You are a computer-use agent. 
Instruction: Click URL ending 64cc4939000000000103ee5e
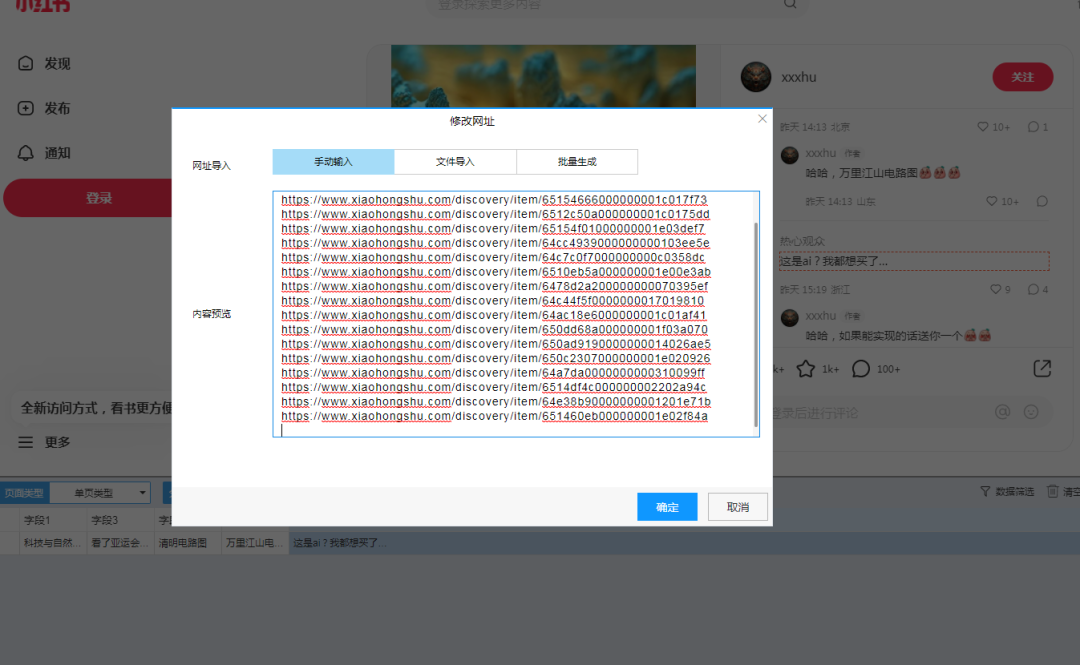(495, 243)
